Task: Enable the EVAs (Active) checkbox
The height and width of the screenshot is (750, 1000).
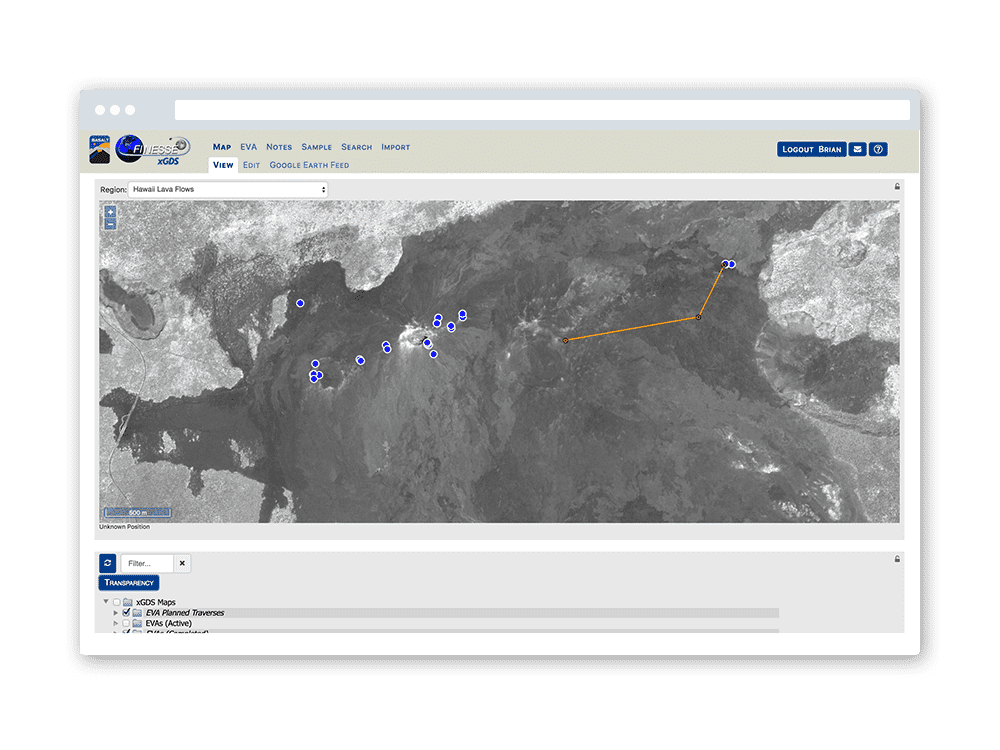Action: 126,624
